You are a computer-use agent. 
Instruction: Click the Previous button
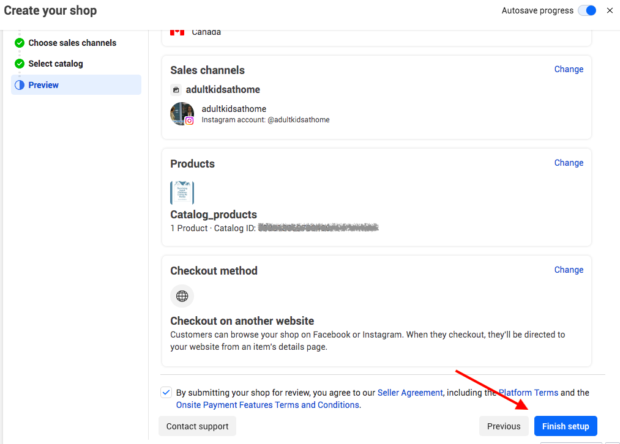pos(503,426)
